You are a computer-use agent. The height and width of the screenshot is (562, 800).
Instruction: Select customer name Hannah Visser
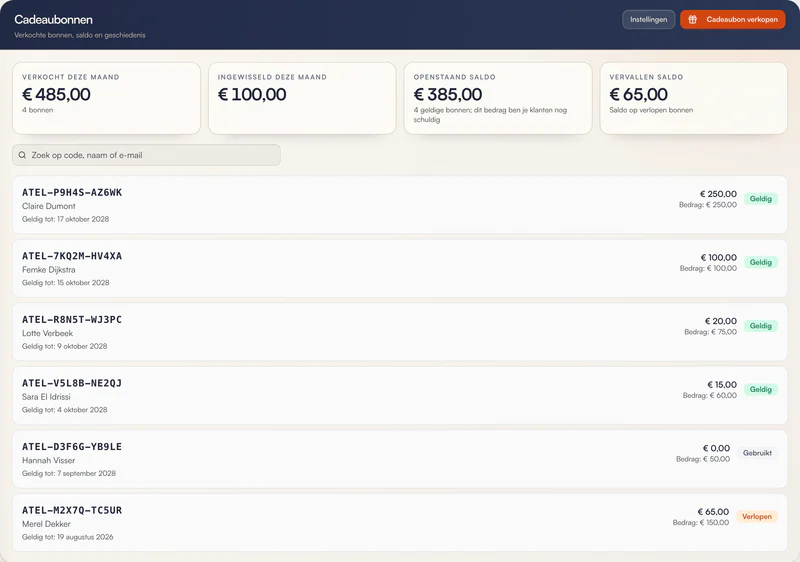pos(48,461)
